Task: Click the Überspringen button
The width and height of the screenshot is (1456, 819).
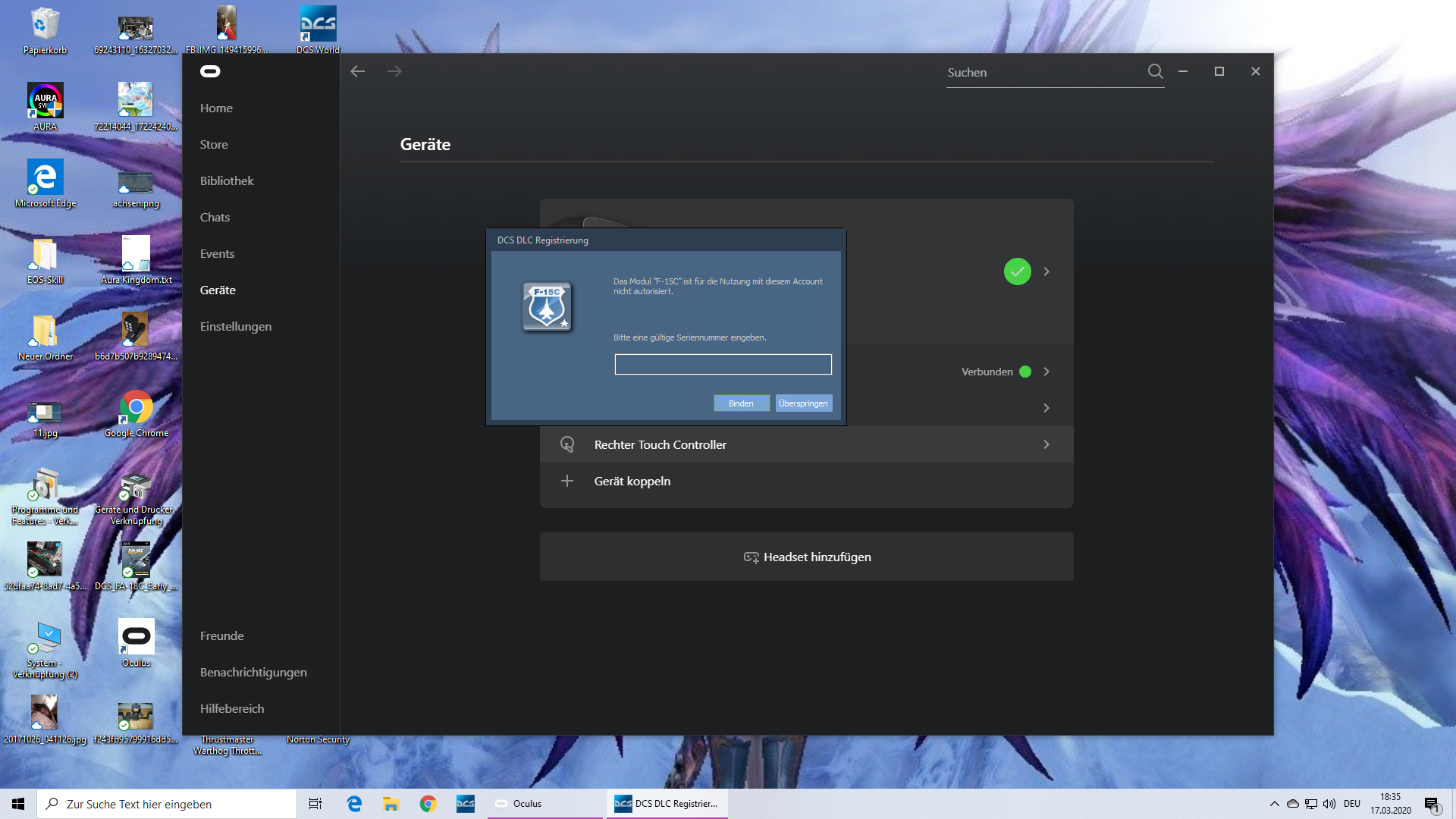Action: click(803, 403)
